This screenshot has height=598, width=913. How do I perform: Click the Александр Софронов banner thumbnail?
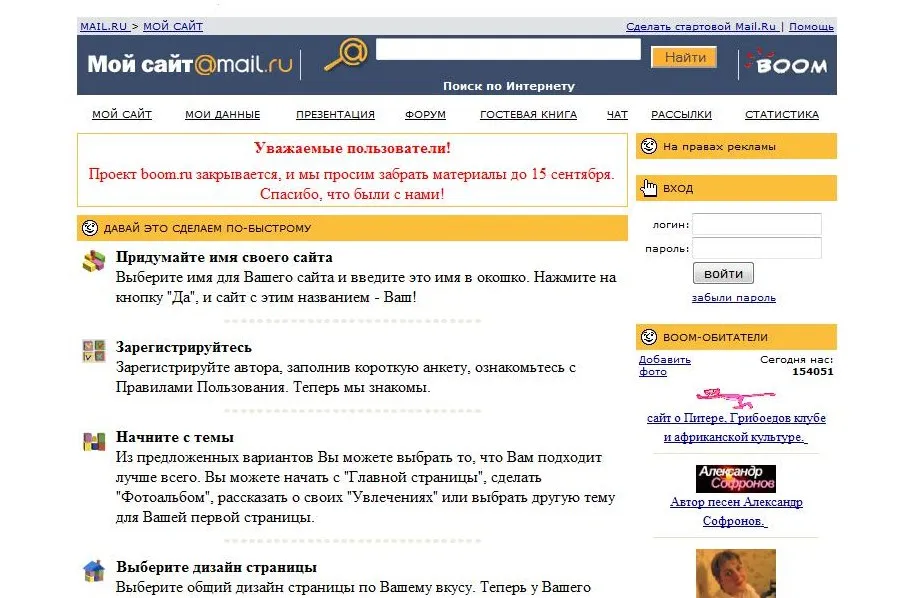coord(736,479)
